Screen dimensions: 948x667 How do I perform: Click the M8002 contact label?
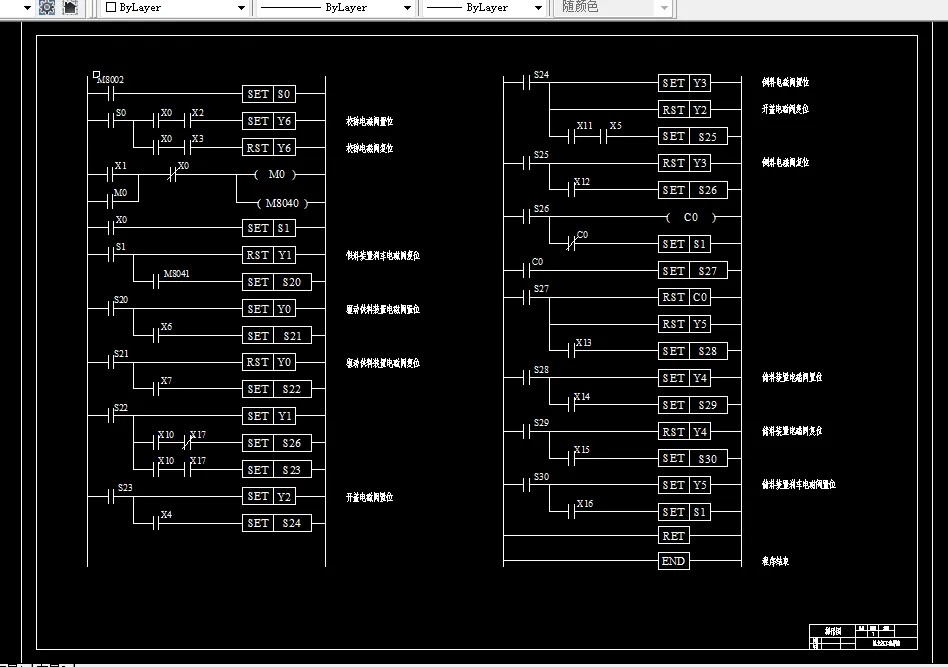[111, 80]
